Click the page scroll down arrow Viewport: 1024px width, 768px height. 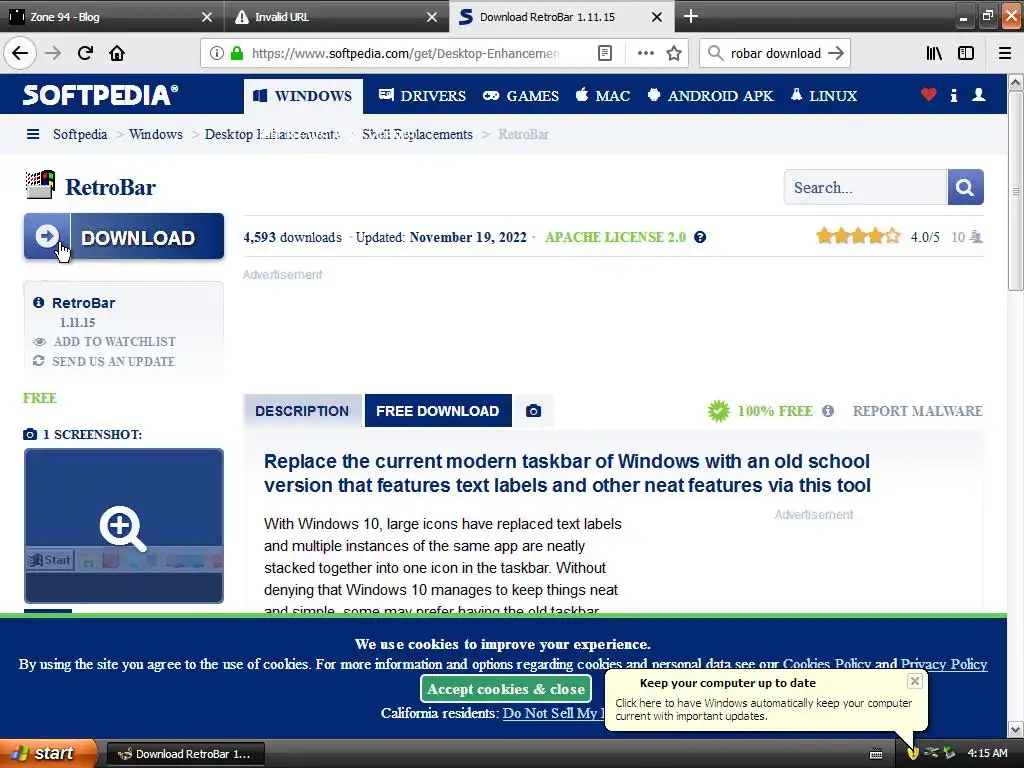(x=1015, y=729)
